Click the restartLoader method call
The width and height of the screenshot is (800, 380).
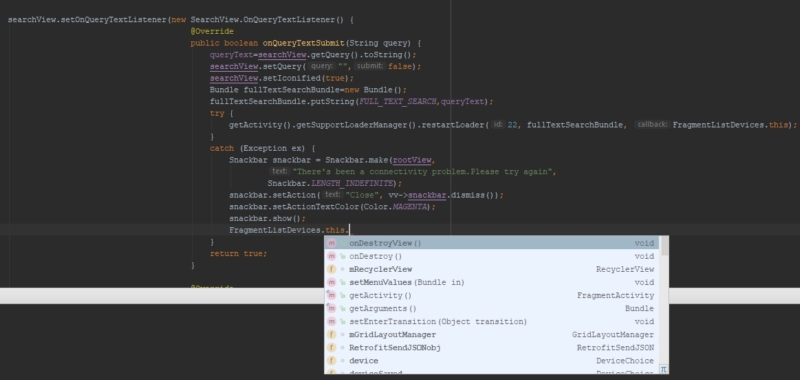coord(453,125)
